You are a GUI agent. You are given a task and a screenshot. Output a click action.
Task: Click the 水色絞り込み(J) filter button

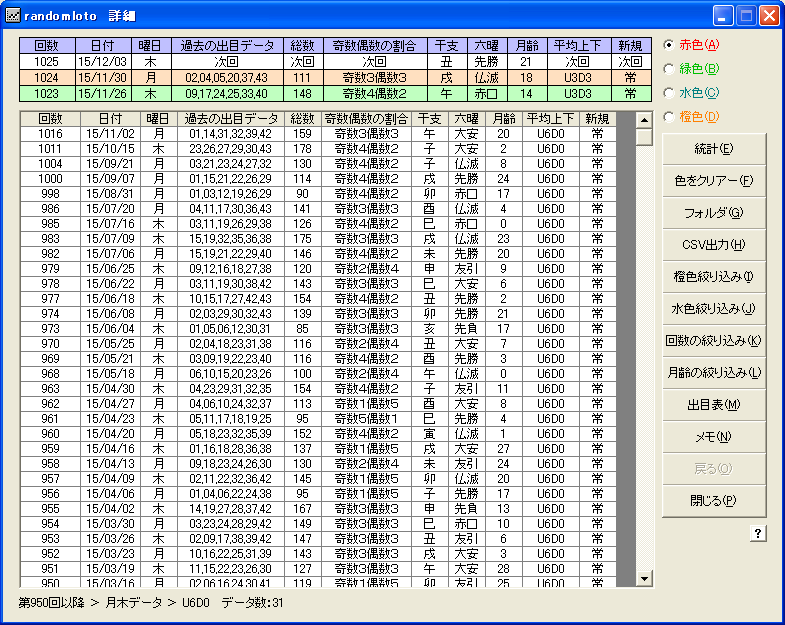pyautogui.click(x=714, y=309)
